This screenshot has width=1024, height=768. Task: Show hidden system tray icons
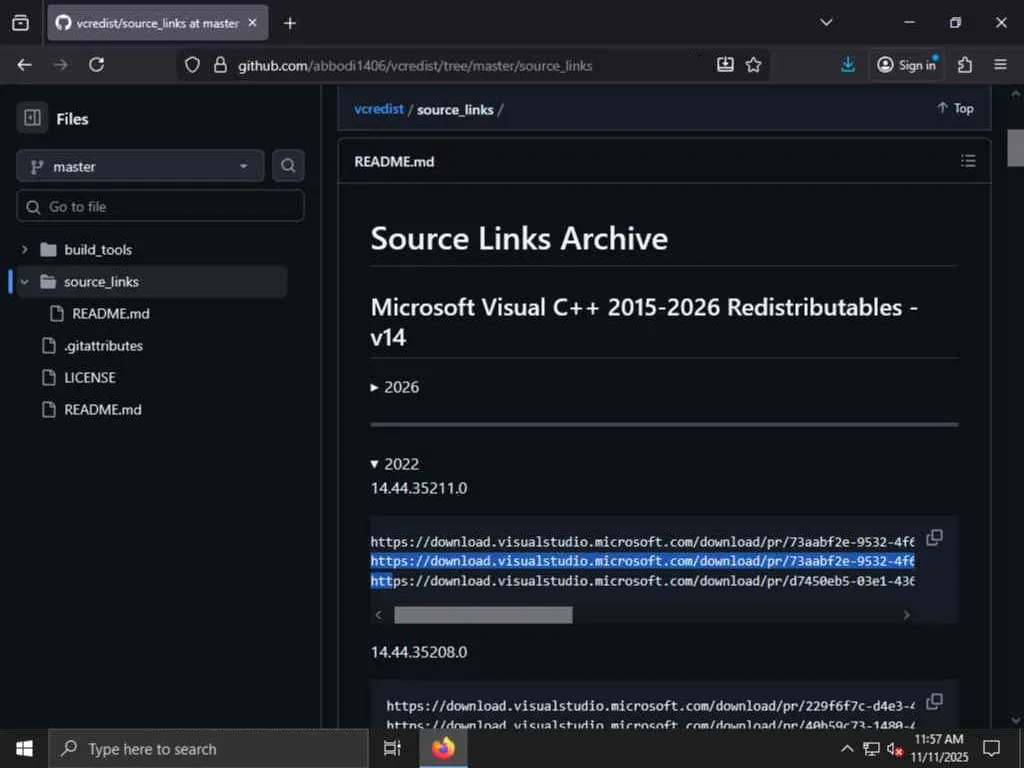(847, 748)
